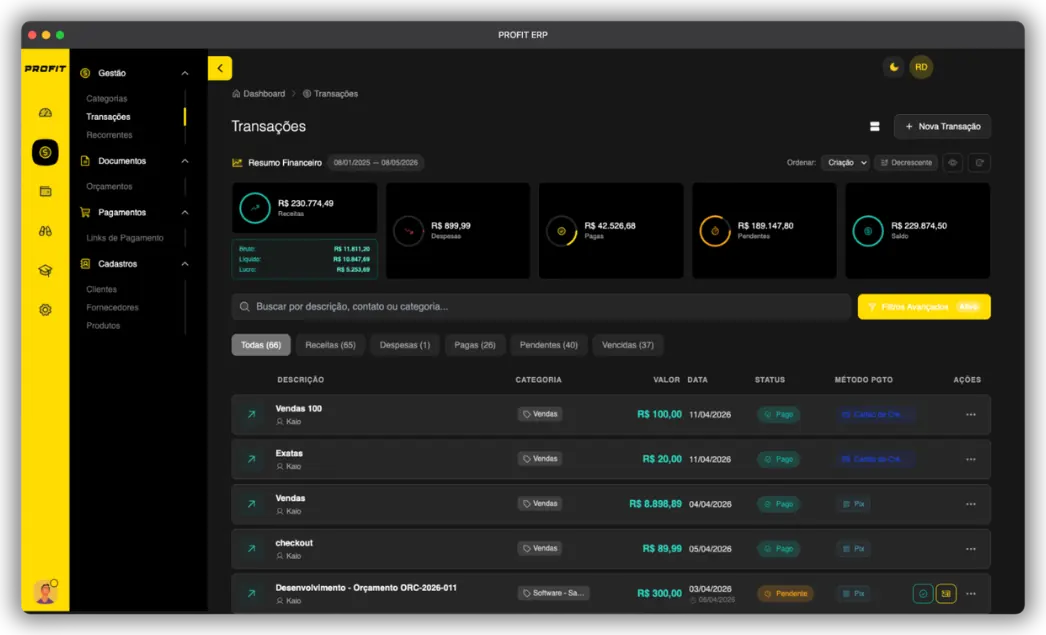This screenshot has width=1046, height=635.
Task: Collapse sidebar with the yellow back arrow
Action: 220,68
